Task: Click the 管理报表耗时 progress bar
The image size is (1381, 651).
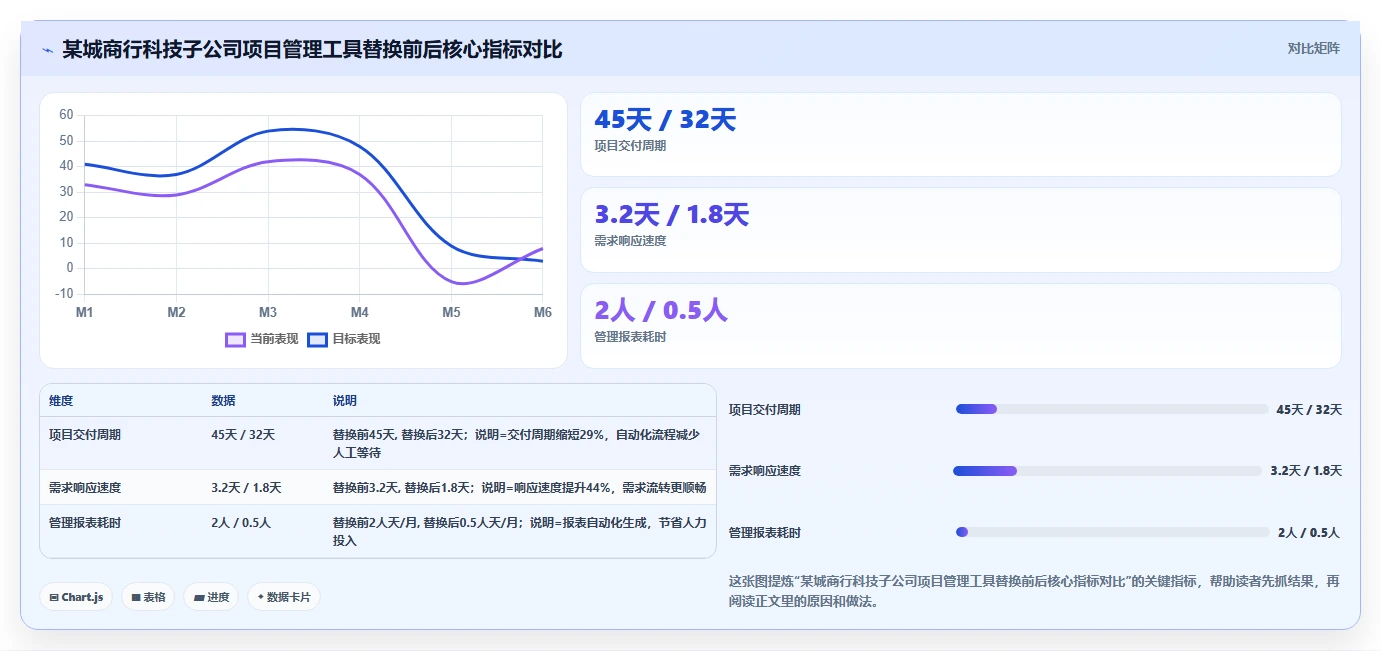Action: [1112, 532]
